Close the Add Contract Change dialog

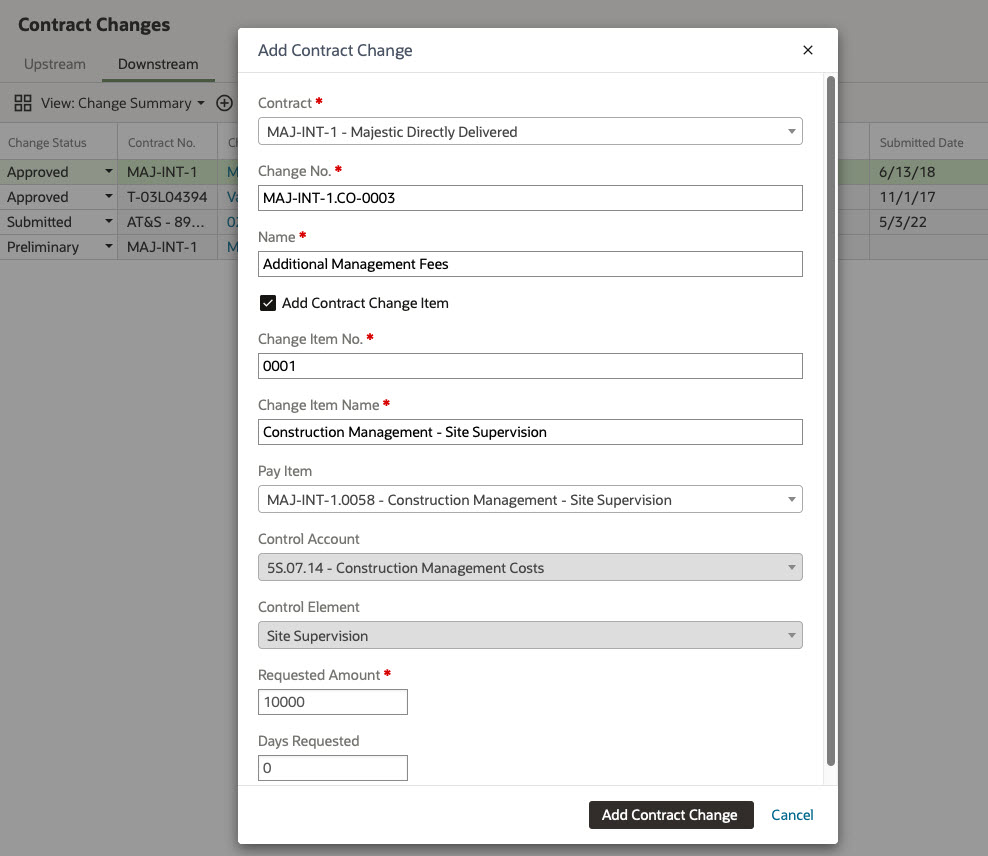pos(808,50)
